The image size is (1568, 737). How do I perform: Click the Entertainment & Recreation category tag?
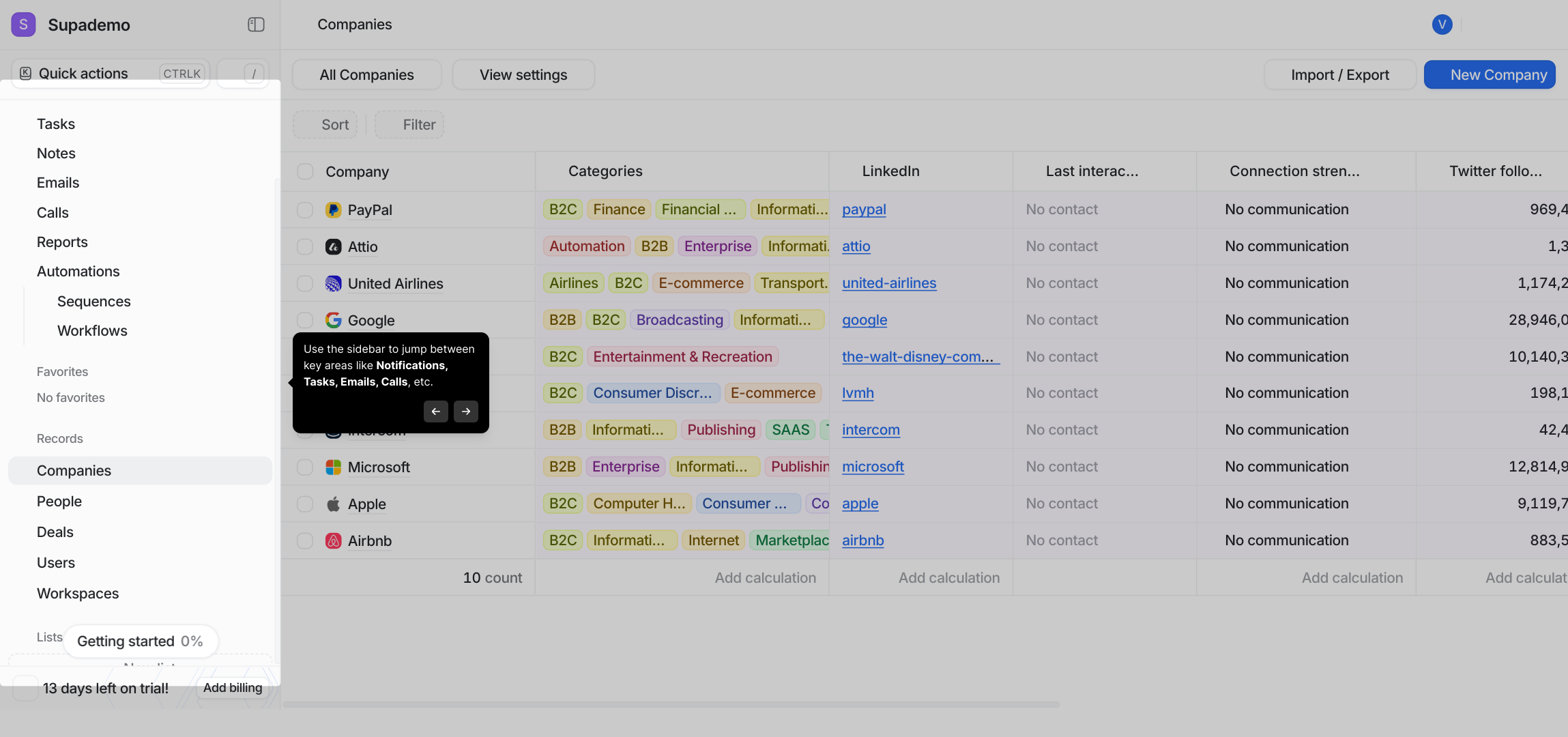(x=682, y=357)
